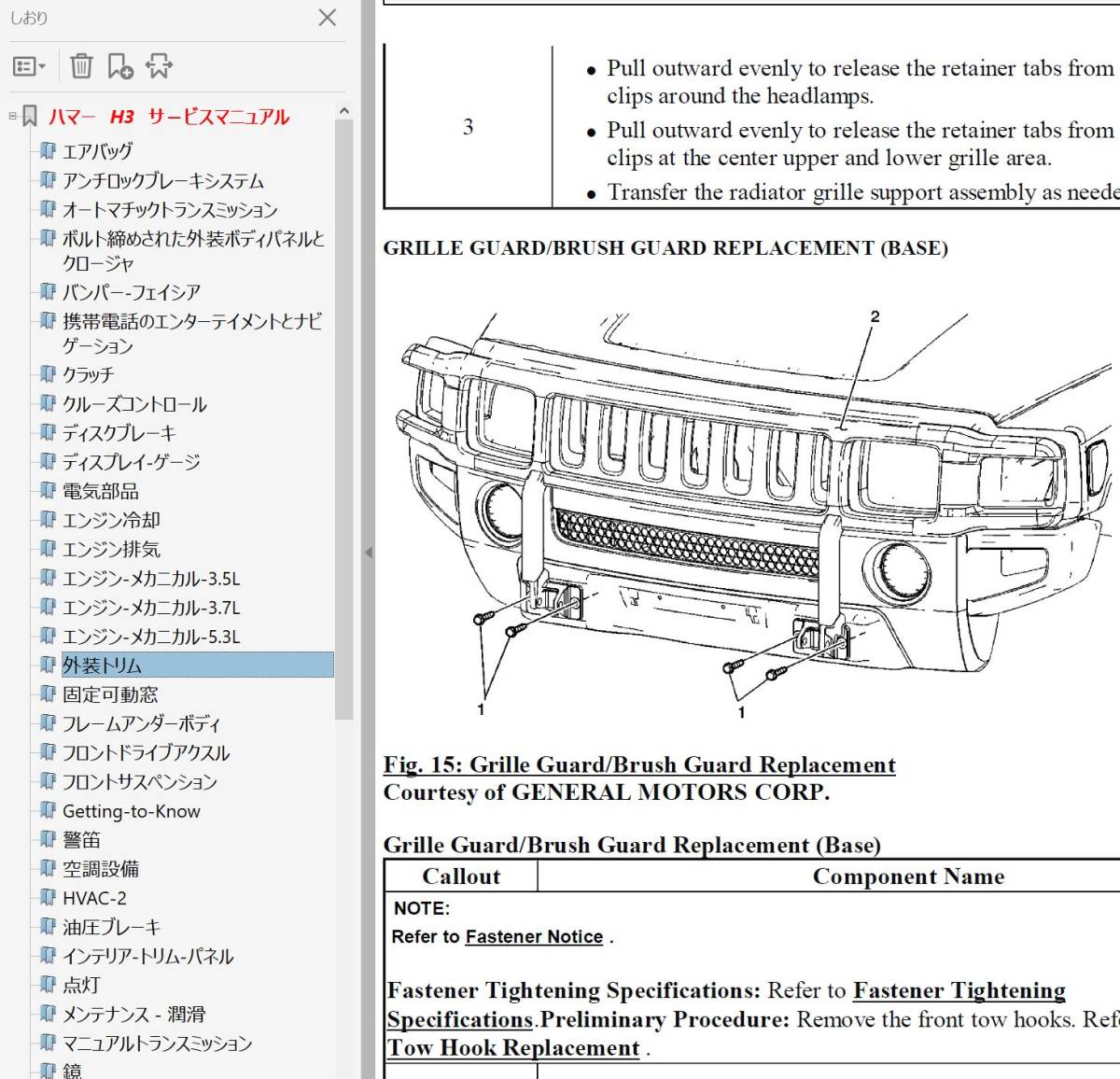Go to the 警笛 bookmark
Image resolution: width=1120 pixels, height=1079 pixels.
point(81,840)
